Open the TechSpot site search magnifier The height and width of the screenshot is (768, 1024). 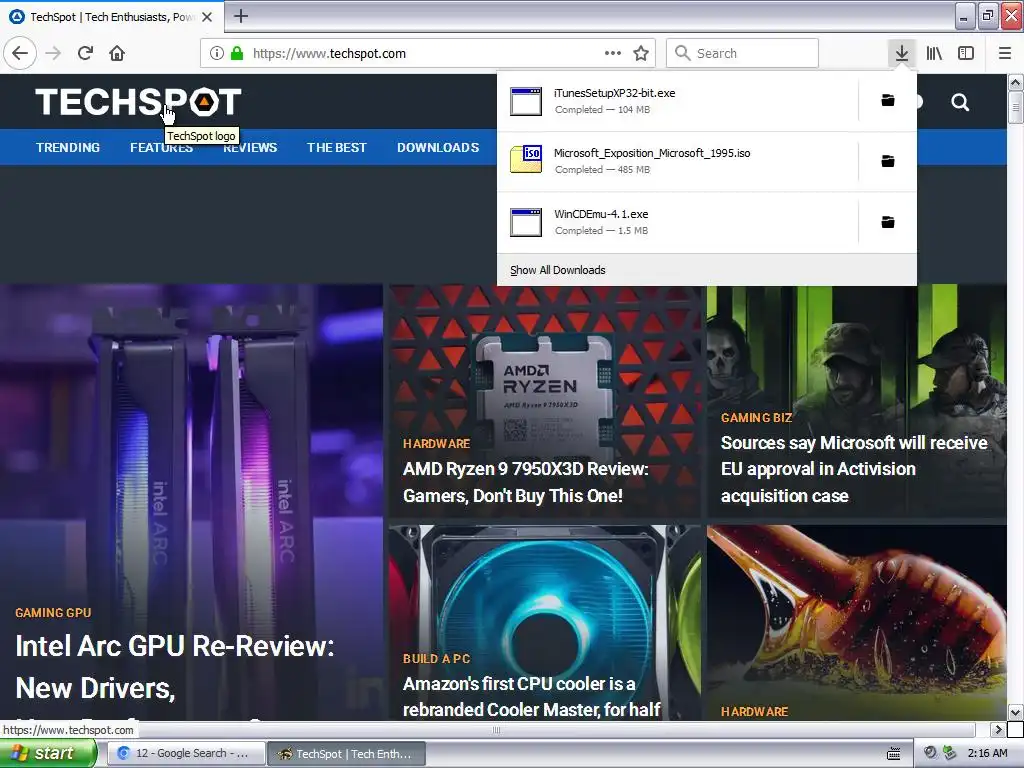click(x=960, y=102)
